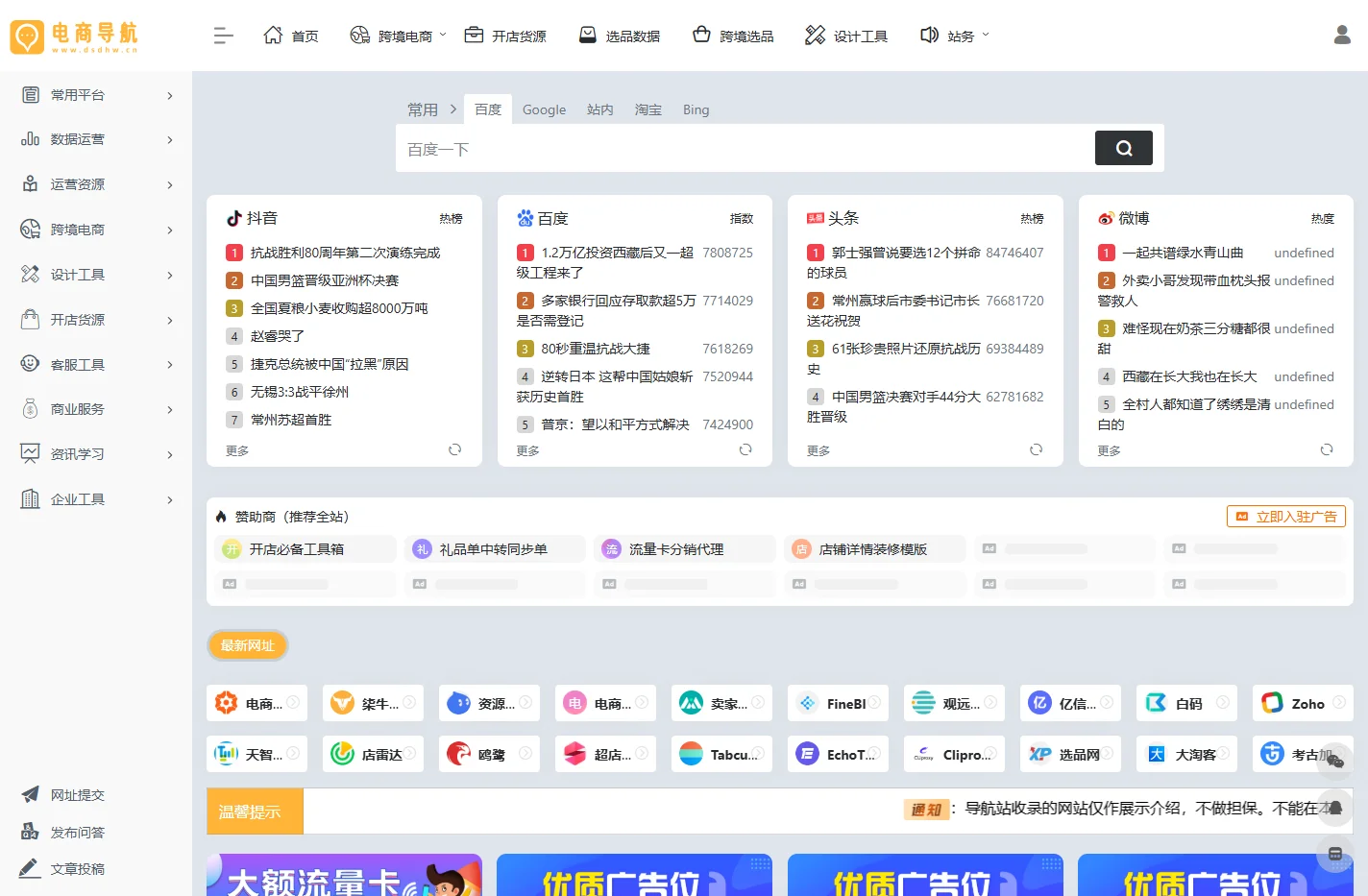The height and width of the screenshot is (896, 1368).
Task: Switch search engine tab to Google
Action: [x=544, y=109]
